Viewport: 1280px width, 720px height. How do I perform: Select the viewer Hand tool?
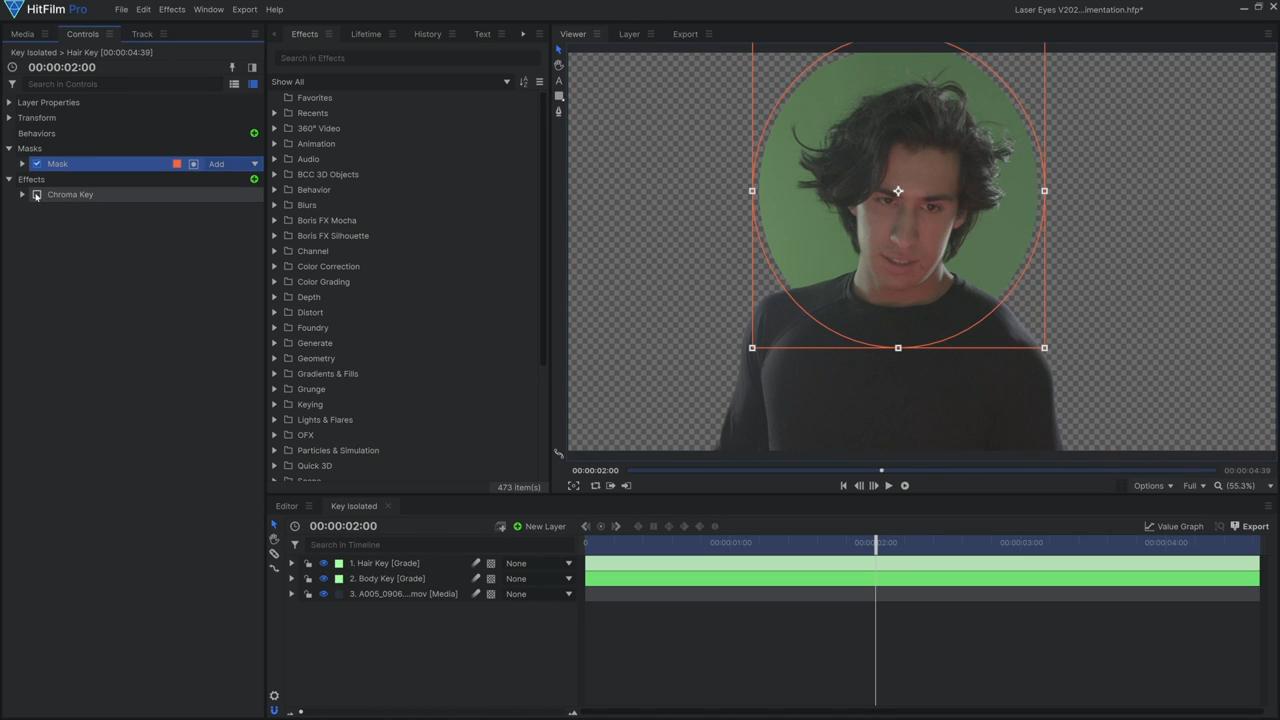click(x=559, y=65)
